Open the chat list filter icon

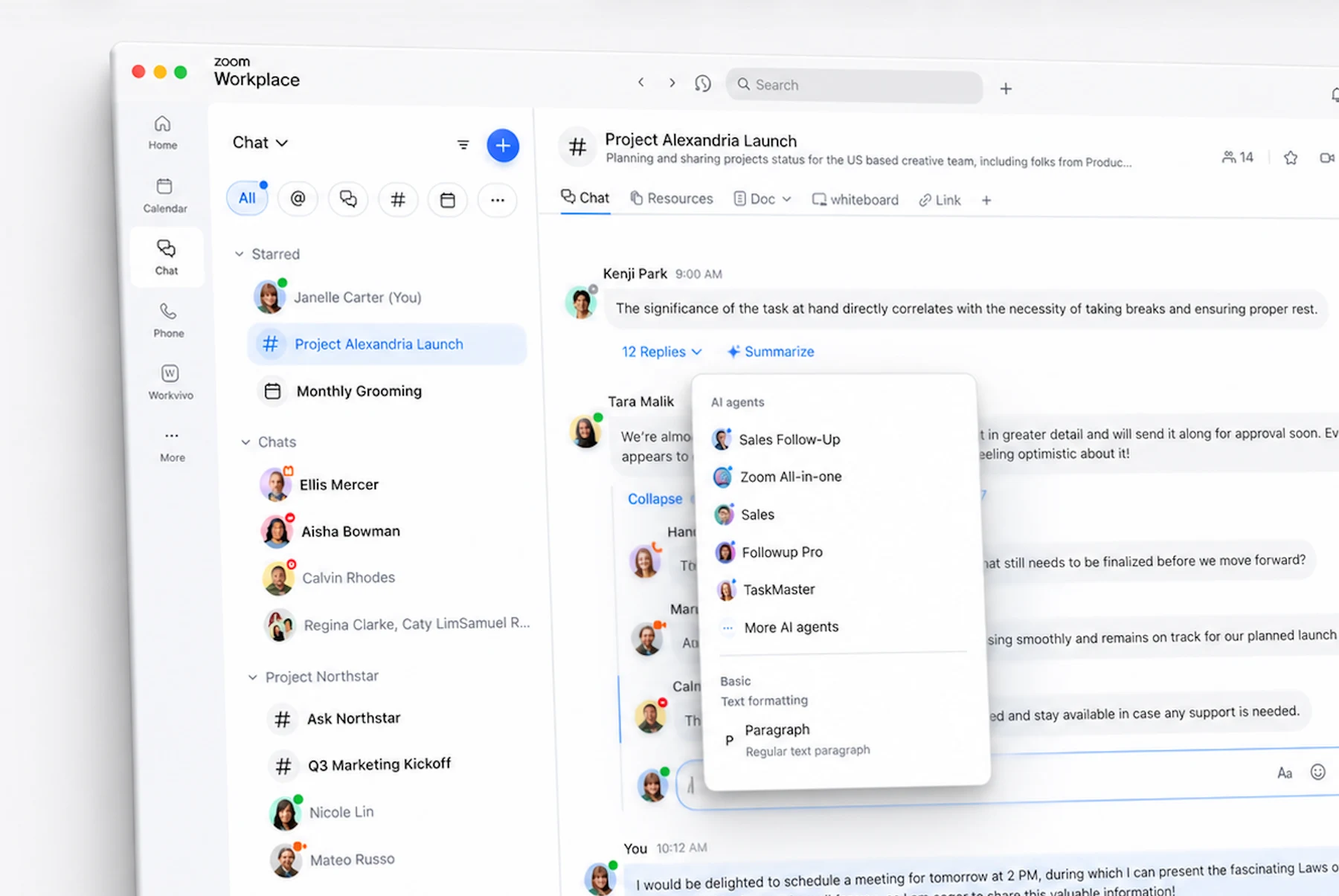(x=463, y=145)
